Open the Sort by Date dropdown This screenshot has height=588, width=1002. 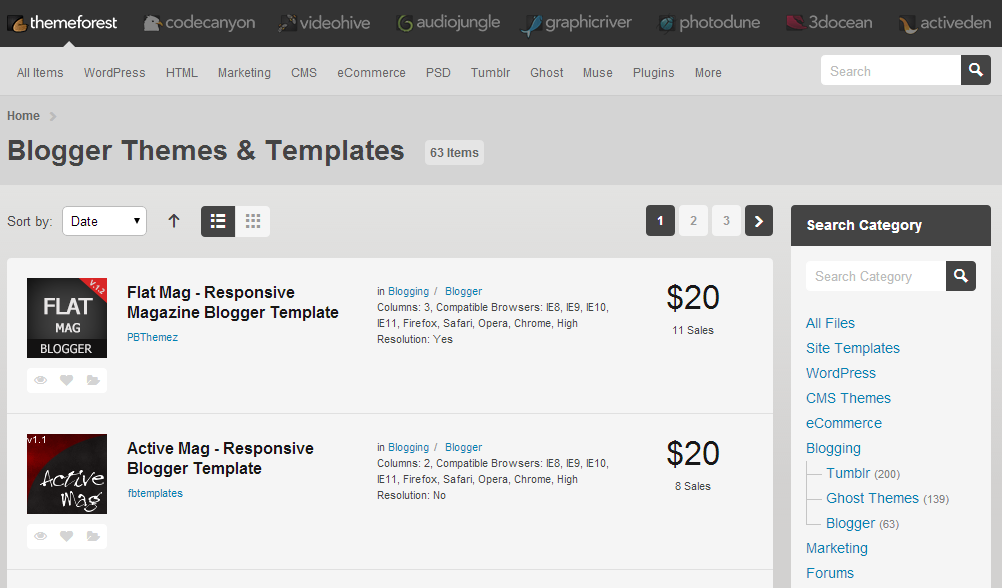click(104, 221)
